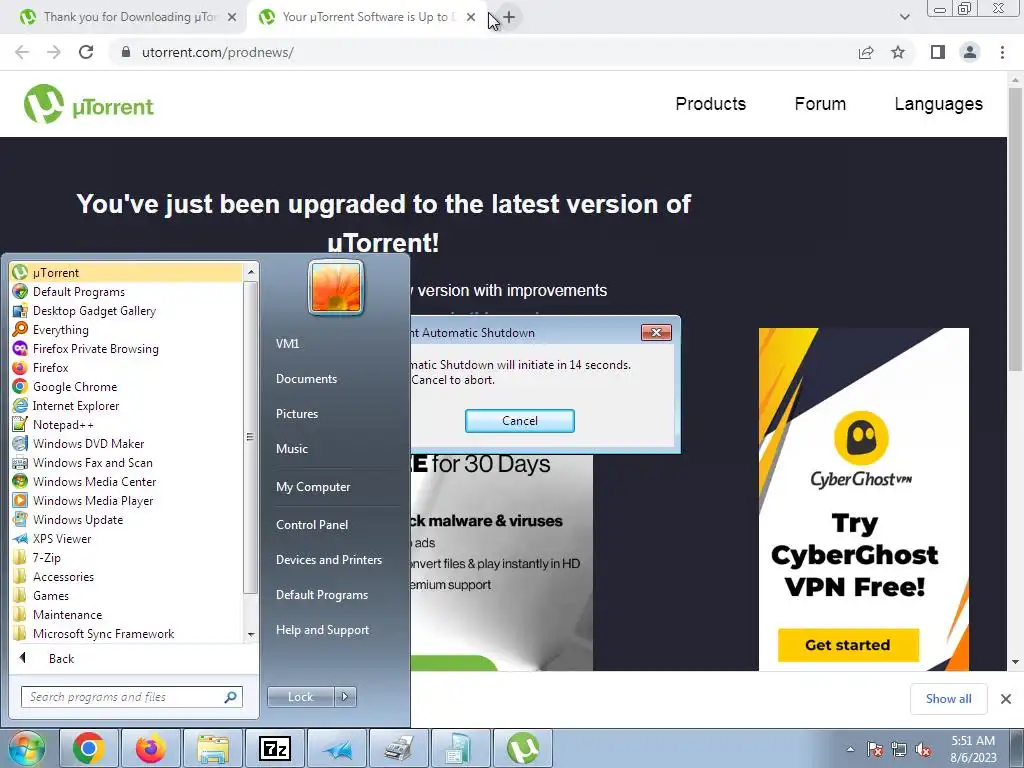Bookmark this page with the star icon
The height and width of the screenshot is (768, 1024).
point(898,52)
